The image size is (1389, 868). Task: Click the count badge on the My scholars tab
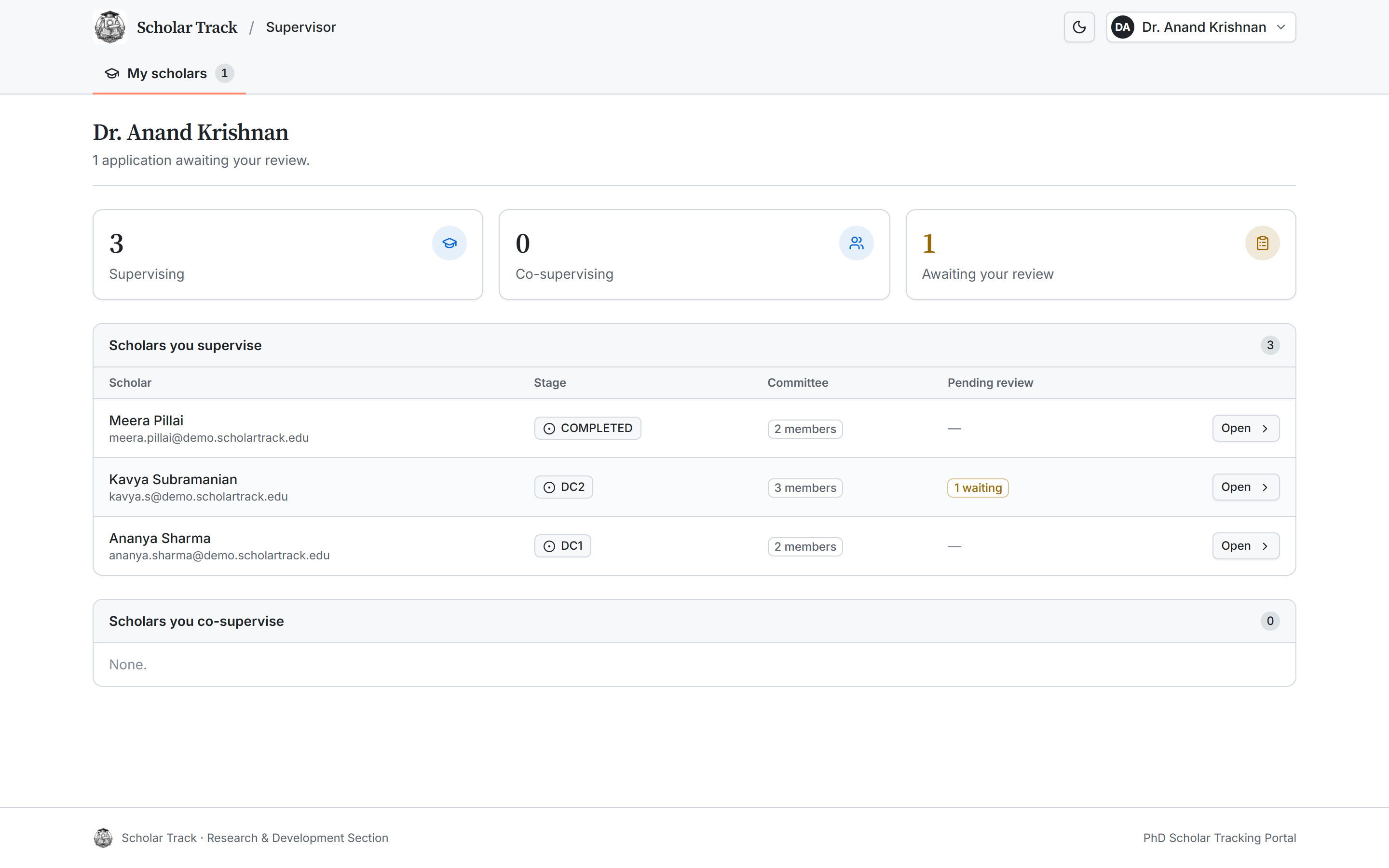pos(224,73)
